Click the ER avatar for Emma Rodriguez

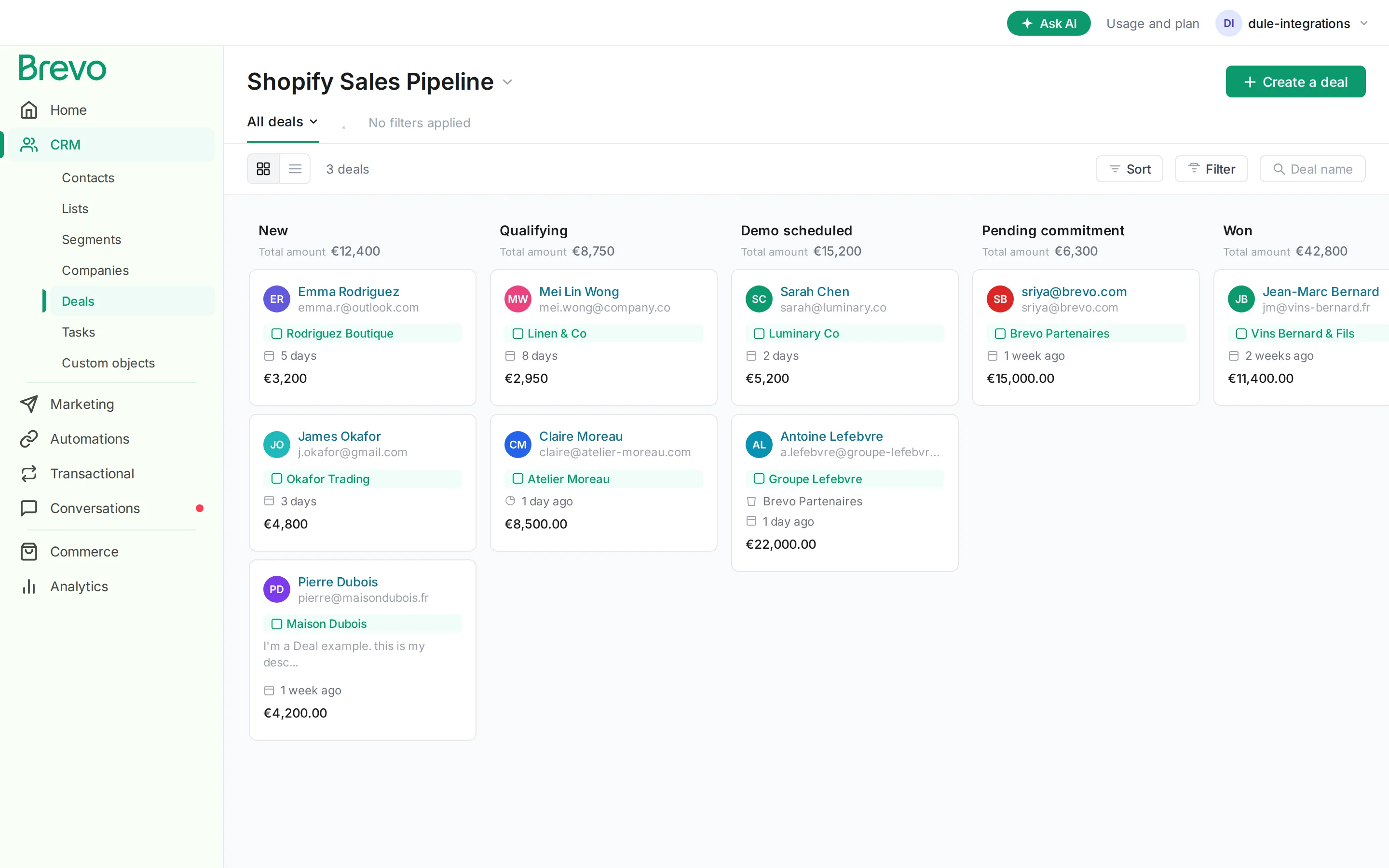click(x=277, y=299)
